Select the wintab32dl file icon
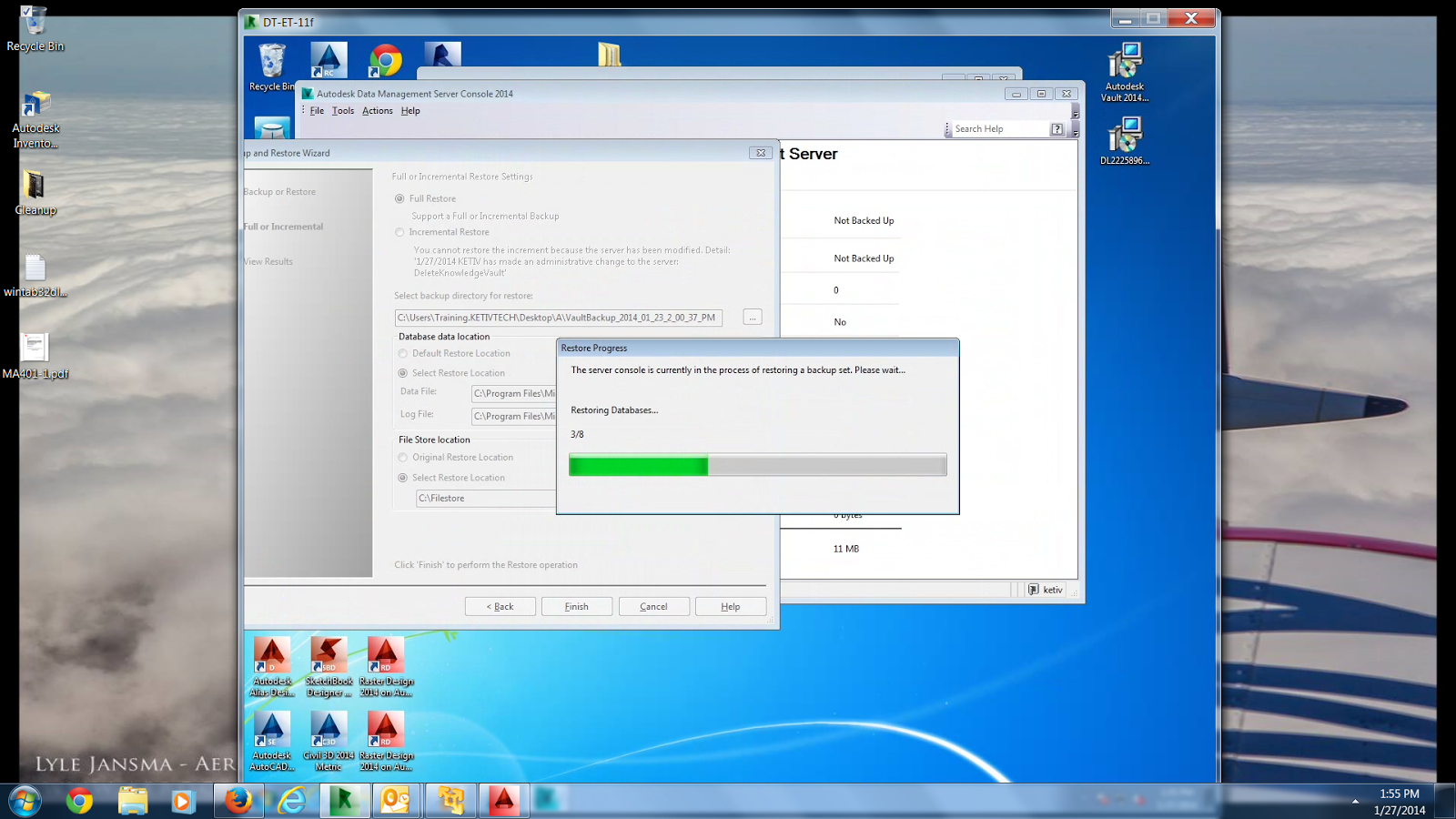Image resolution: width=1456 pixels, height=819 pixels. pos(35,276)
